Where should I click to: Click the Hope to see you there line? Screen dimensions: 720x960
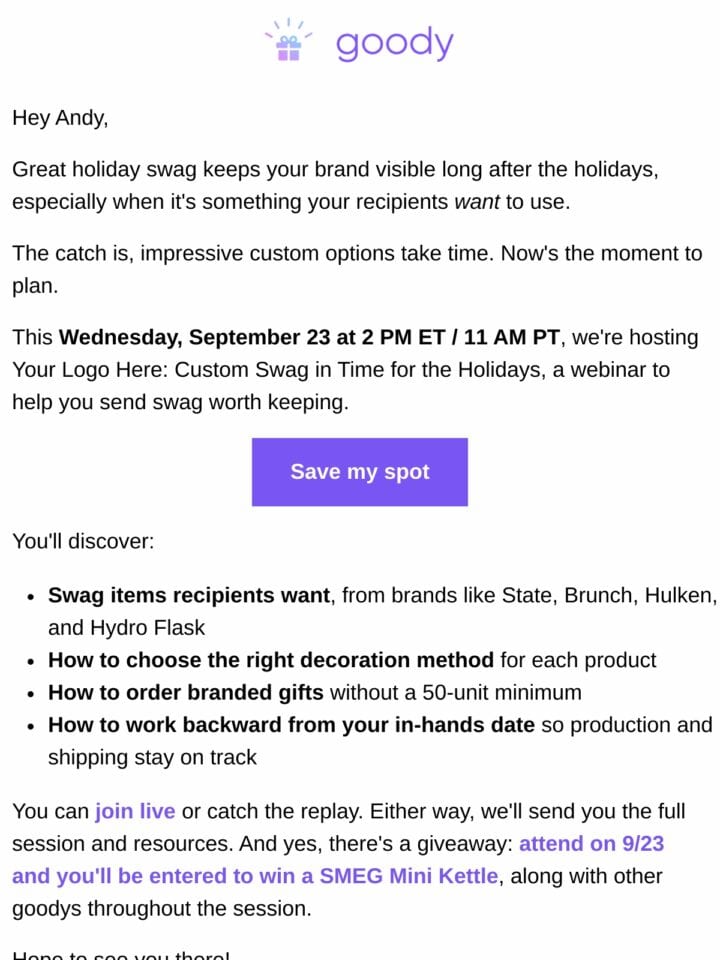pos(121,954)
